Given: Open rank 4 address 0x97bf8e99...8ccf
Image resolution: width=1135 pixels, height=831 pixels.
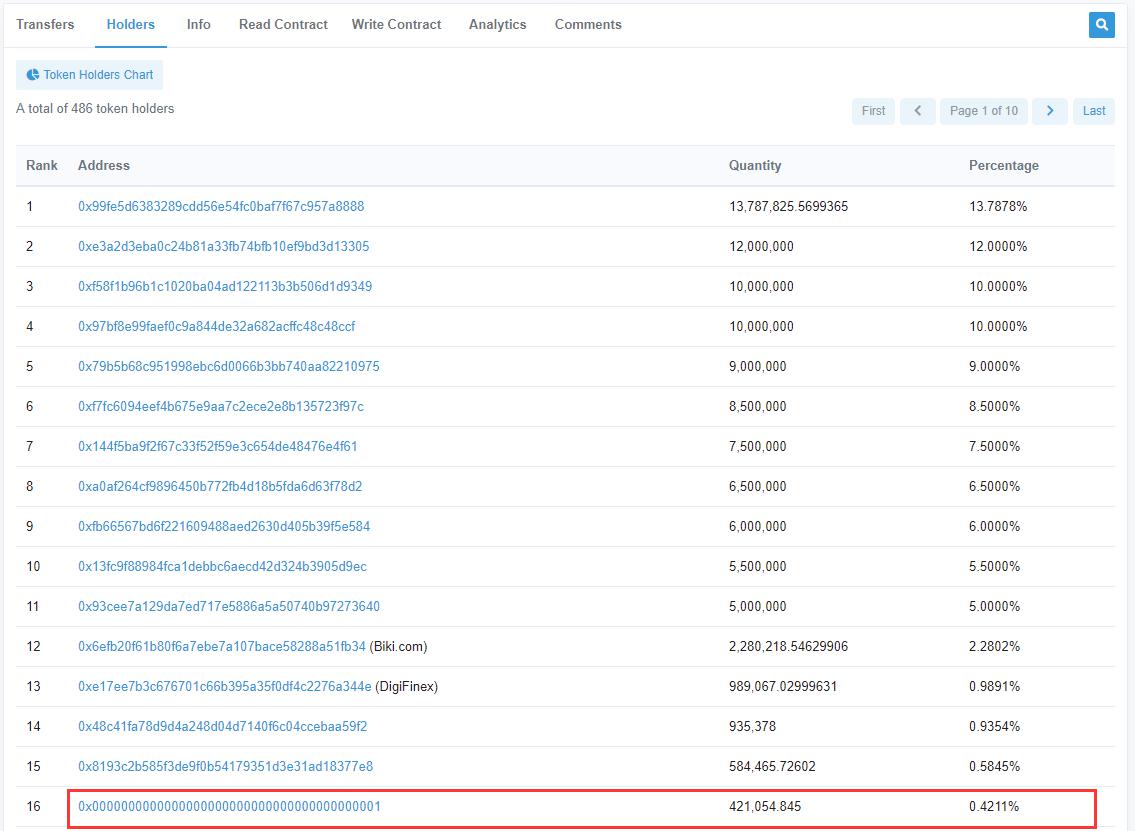Looking at the screenshot, I should [216, 326].
